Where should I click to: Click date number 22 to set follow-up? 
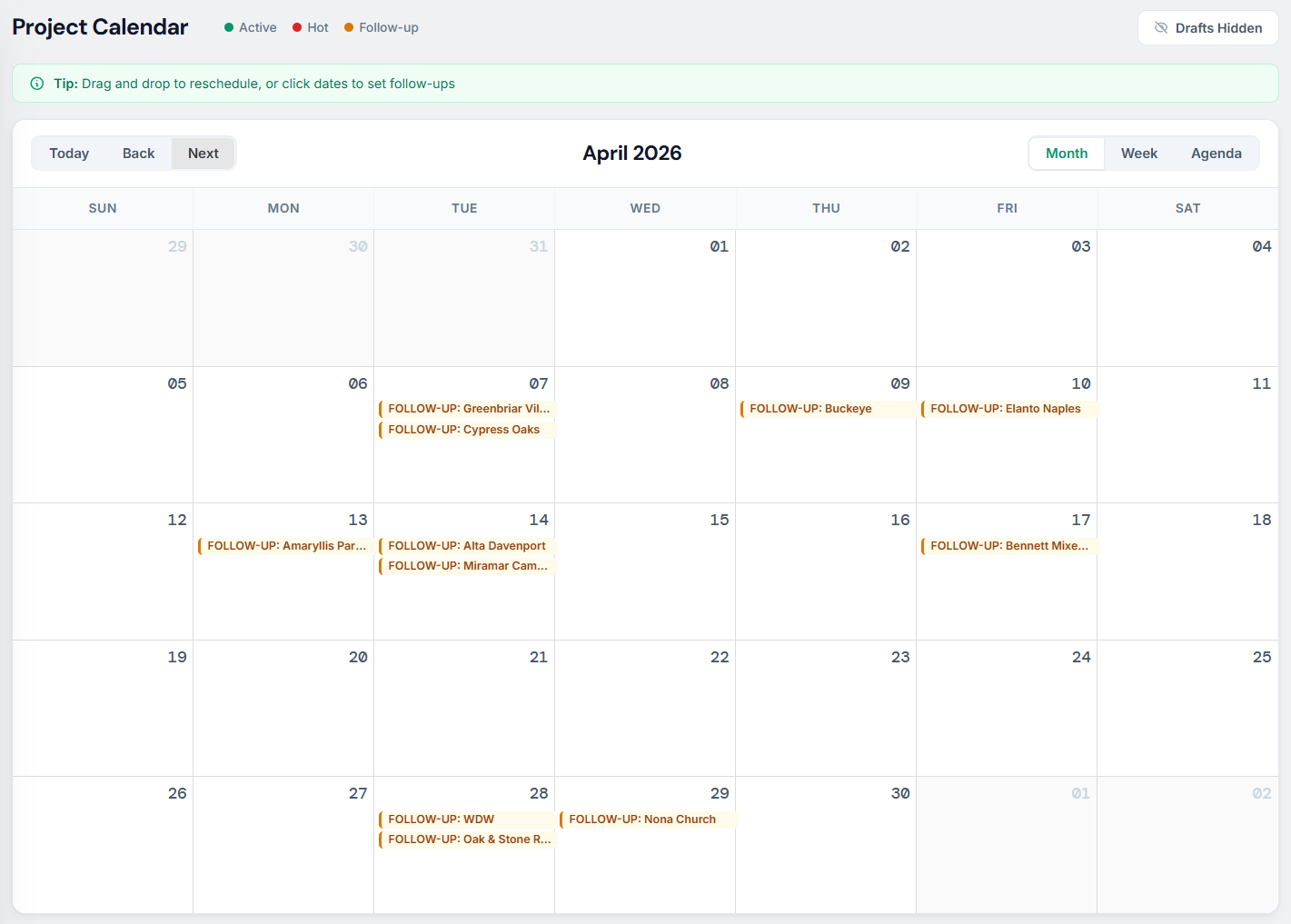click(x=719, y=657)
